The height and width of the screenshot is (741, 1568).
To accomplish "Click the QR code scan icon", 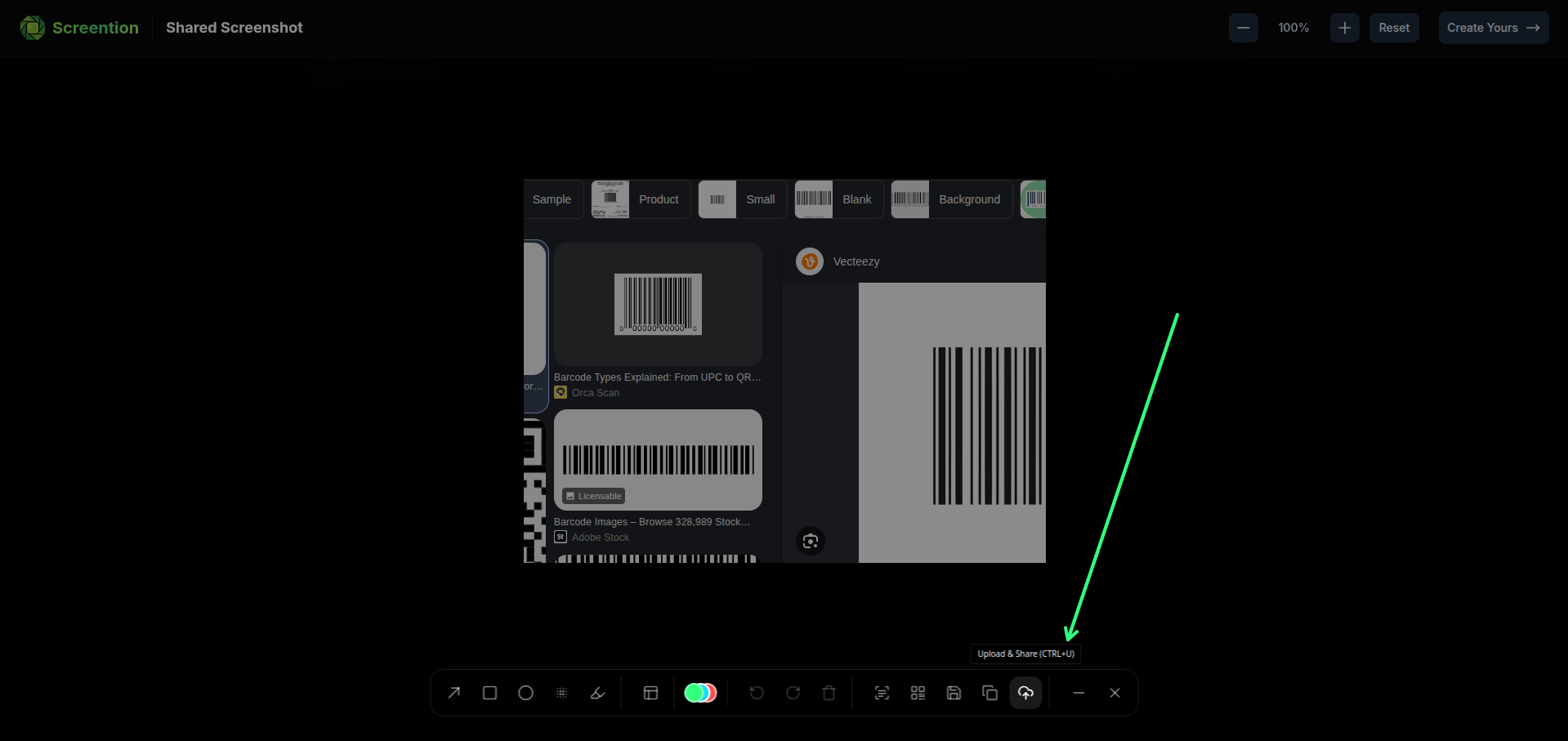I will coord(918,693).
